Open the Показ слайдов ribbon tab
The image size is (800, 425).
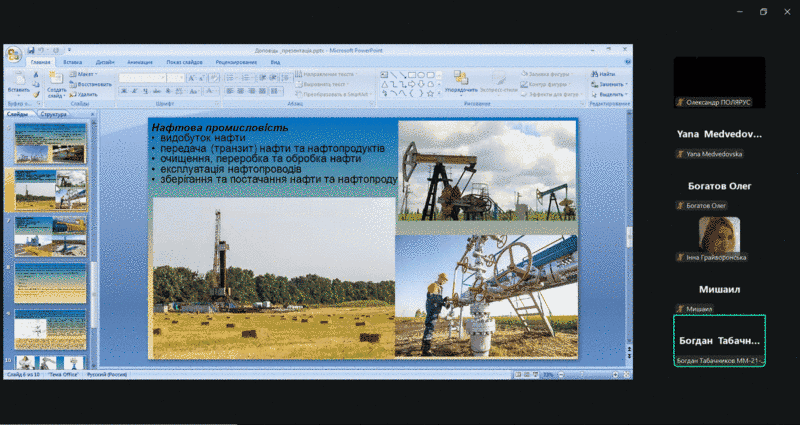183,62
